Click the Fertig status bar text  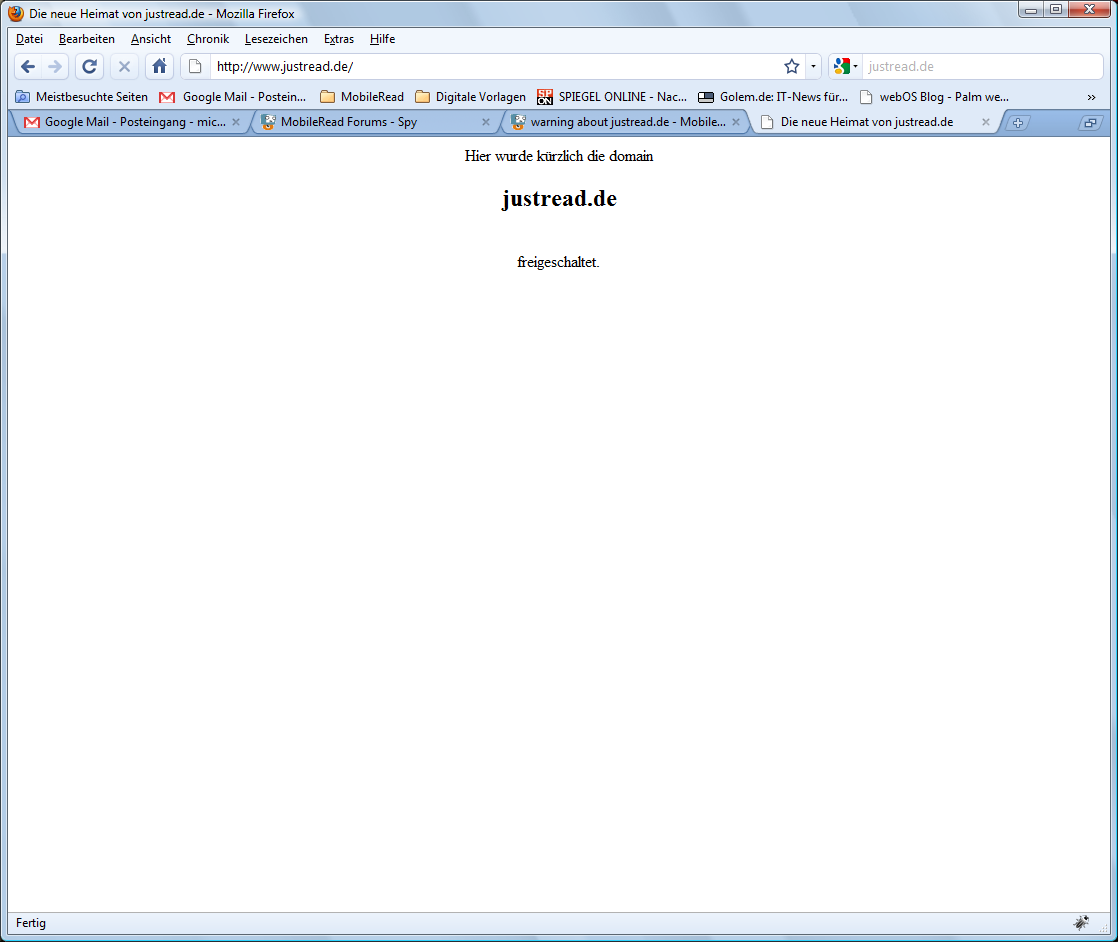[31, 923]
